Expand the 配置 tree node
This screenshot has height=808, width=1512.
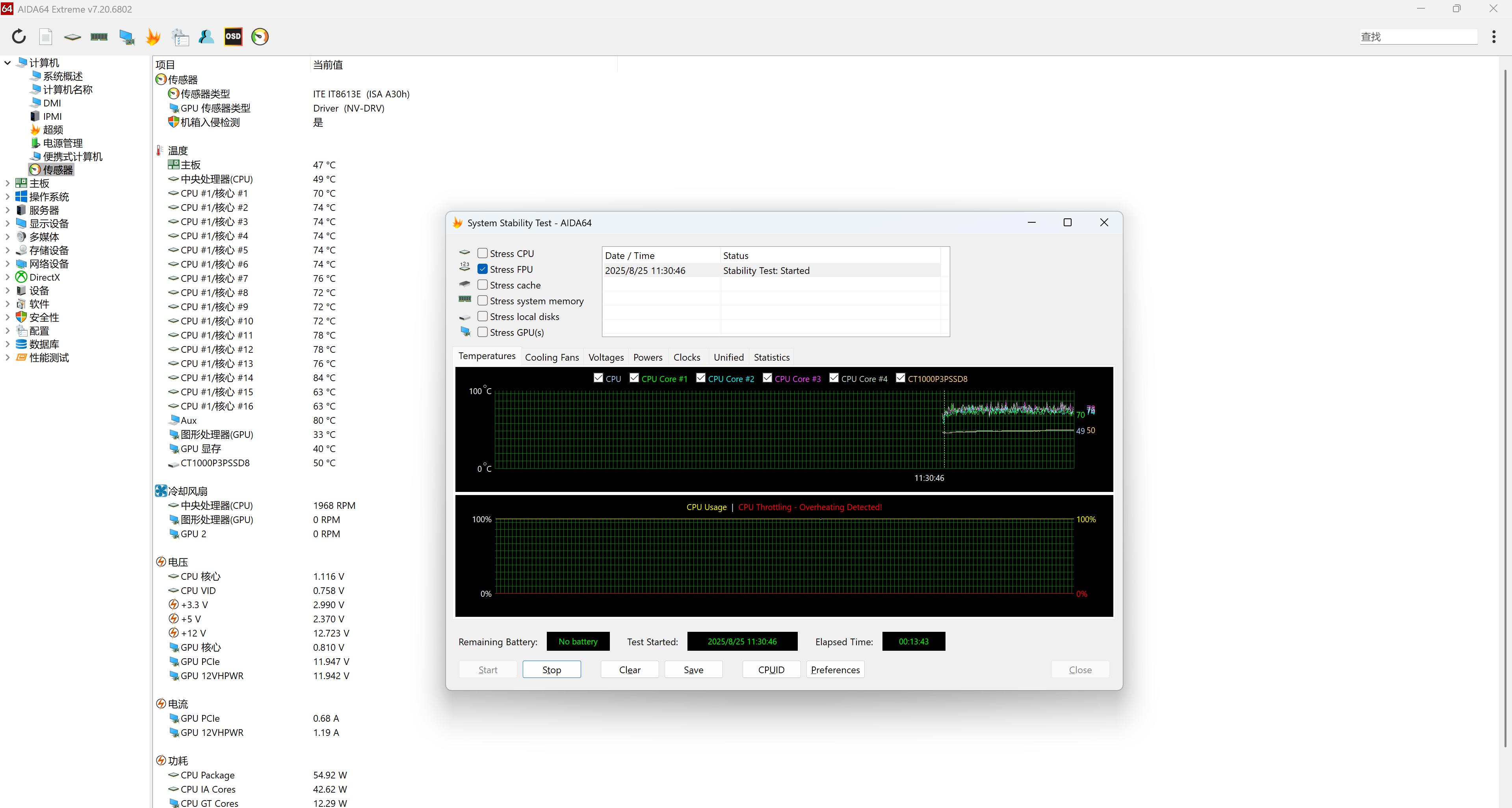tap(7, 331)
